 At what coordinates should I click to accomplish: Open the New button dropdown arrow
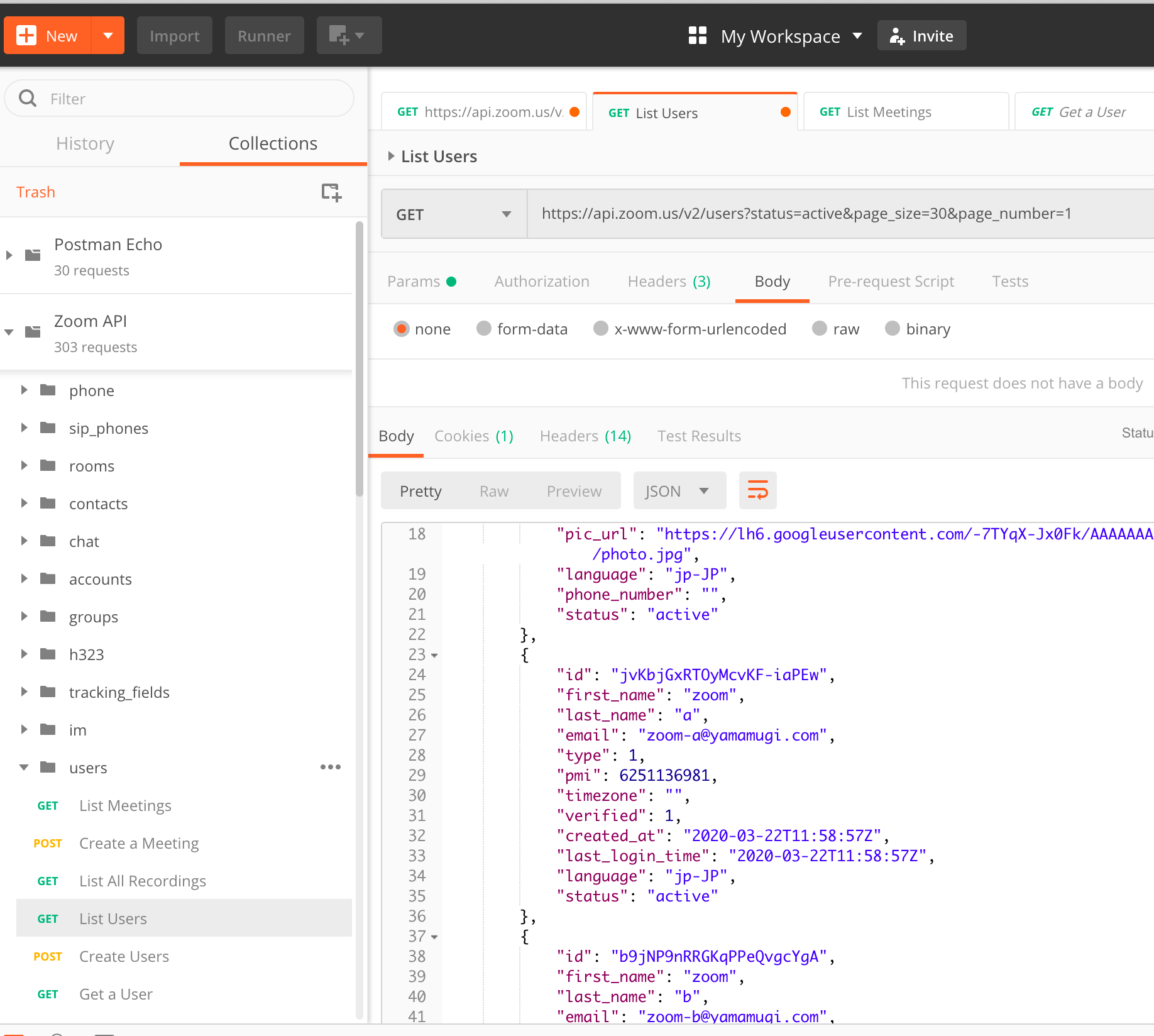(108, 36)
